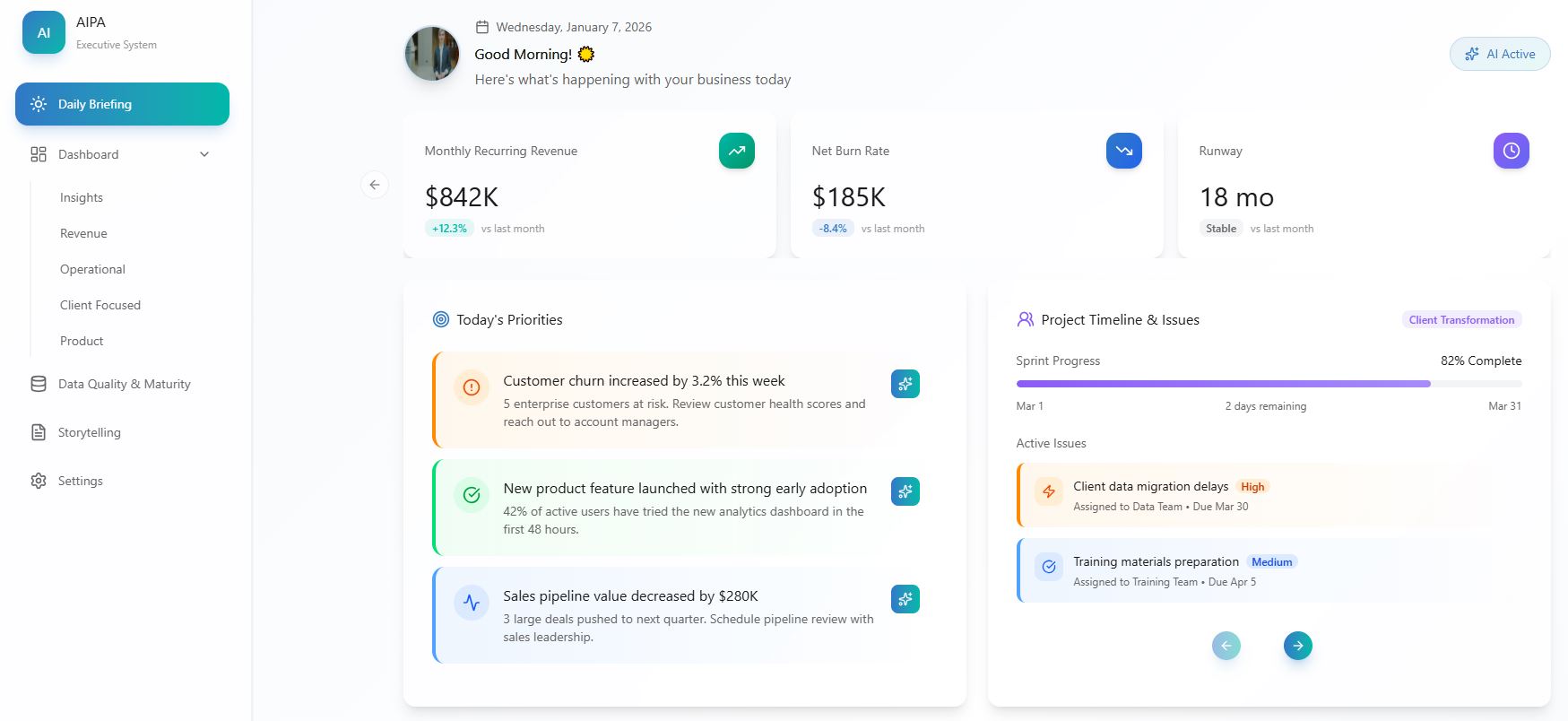Select Daily Briefing in the sidebar
The width and height of the screenshot is (1568, 721).
point(122,104)
